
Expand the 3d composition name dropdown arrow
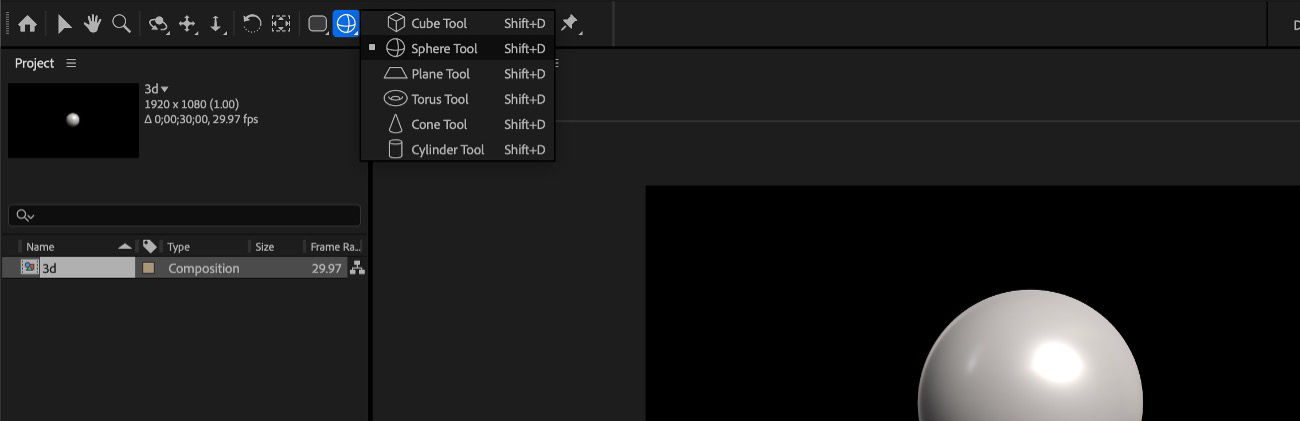pyautogui.click(x=165, y=89)
